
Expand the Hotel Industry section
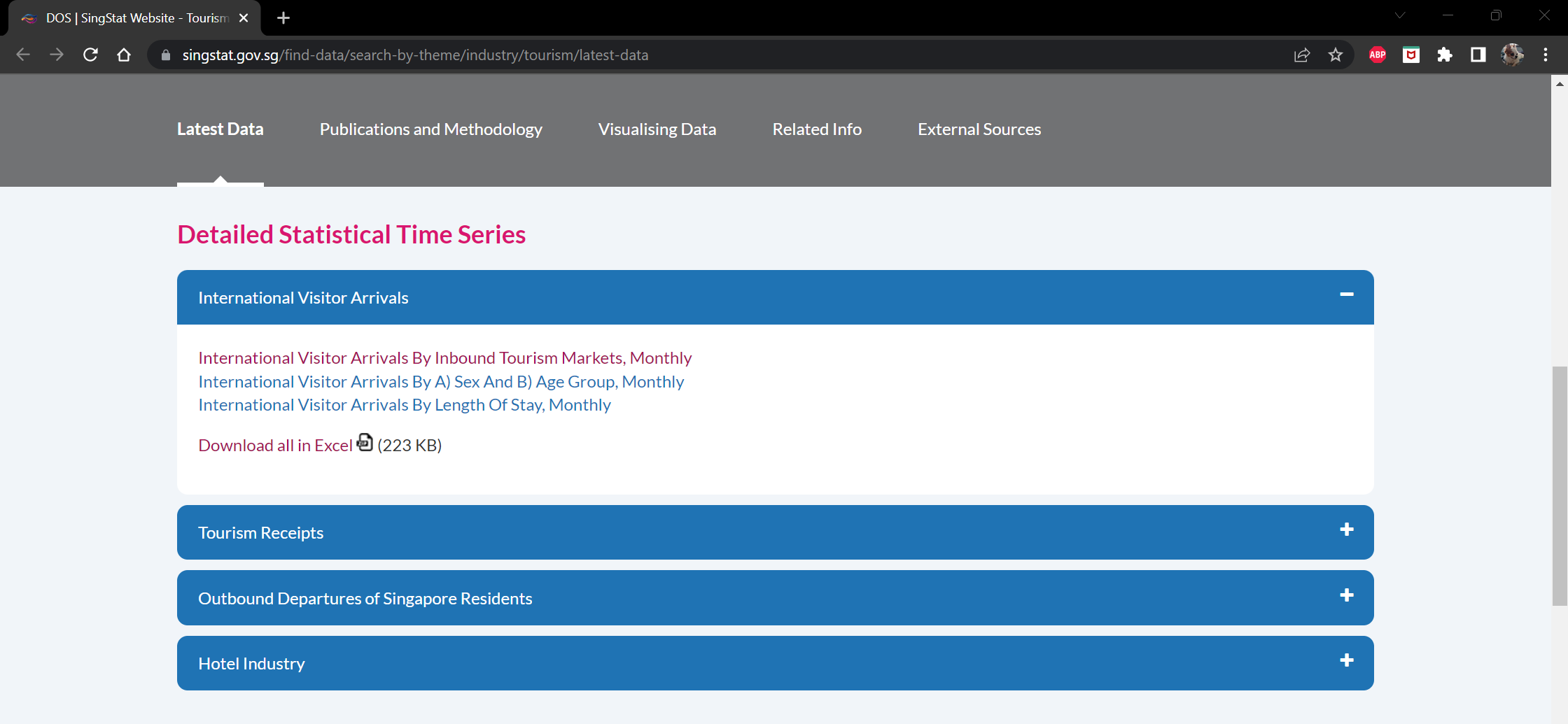coord(1346,661)
